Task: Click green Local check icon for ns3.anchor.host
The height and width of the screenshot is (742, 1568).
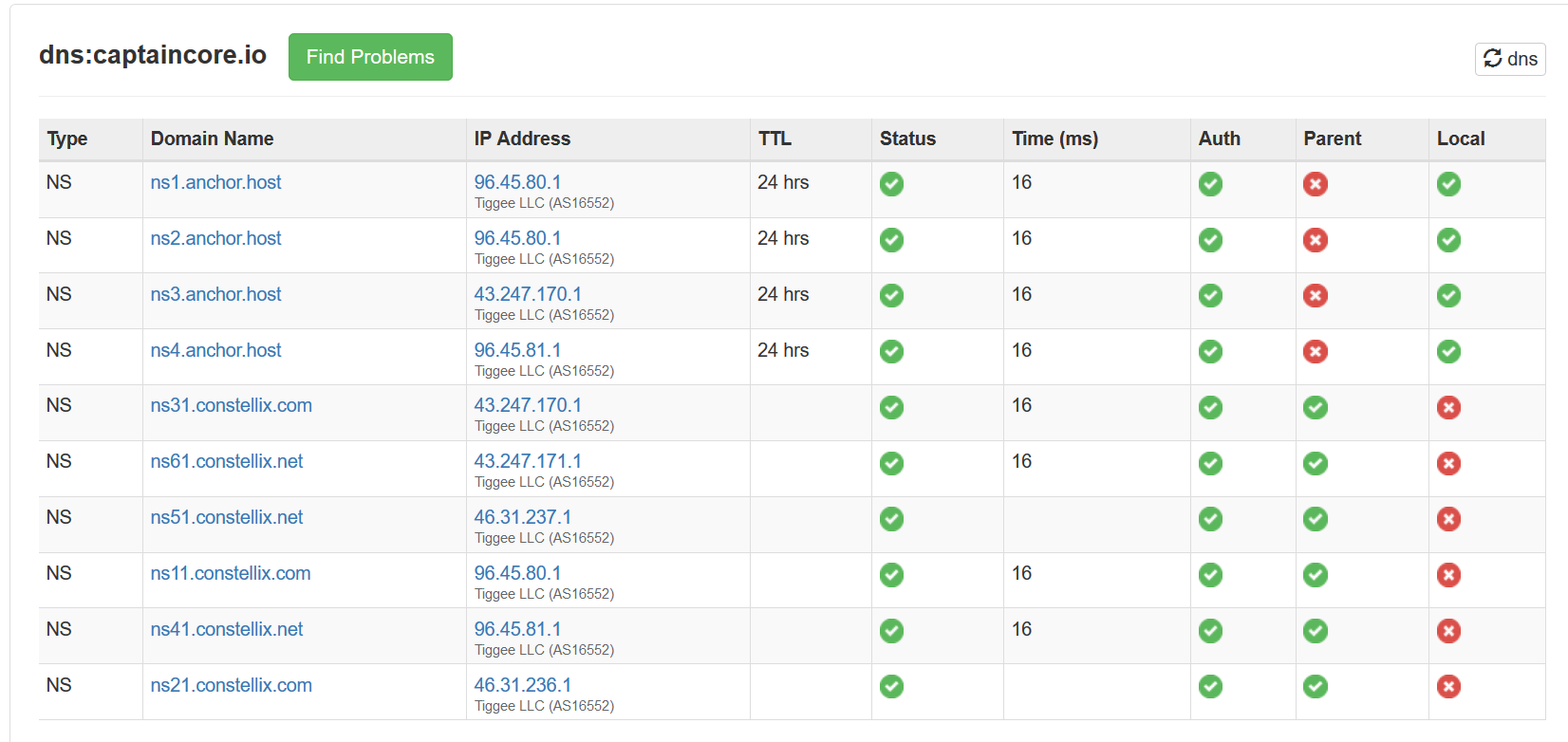Action: click(x=1448, y=296)
